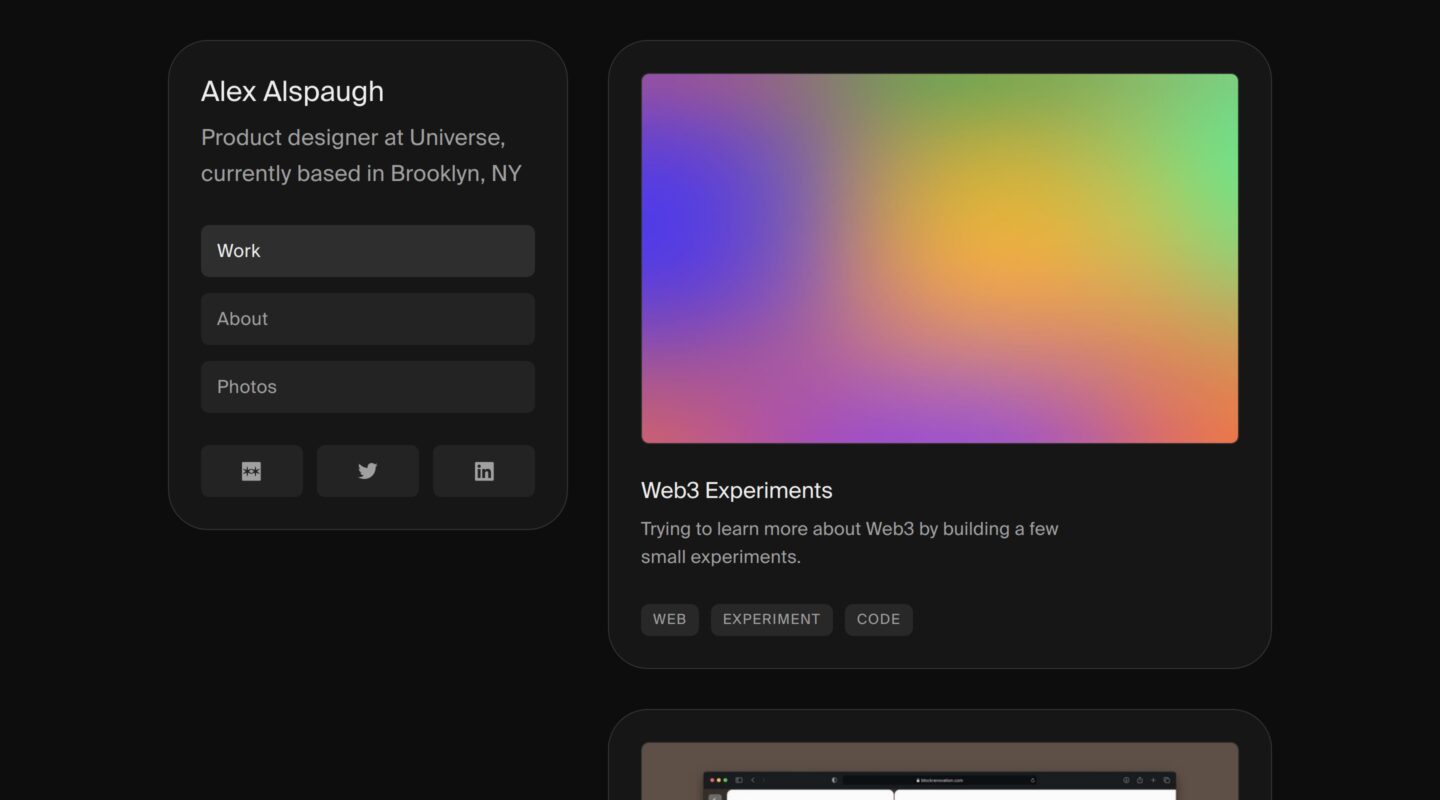1440x800 pixels.
Task: Click reload icon in mockup address bar
Action: (1032, 780)
